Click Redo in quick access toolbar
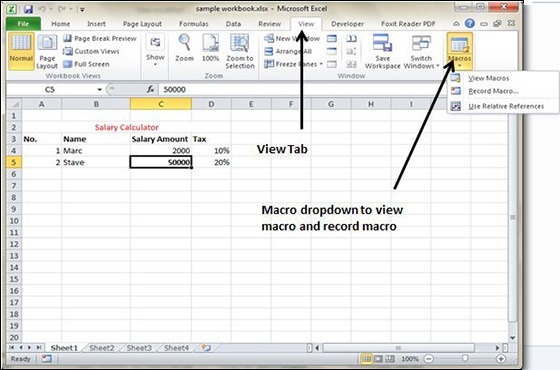Screen dimensions: 560x370 [62, 9]
